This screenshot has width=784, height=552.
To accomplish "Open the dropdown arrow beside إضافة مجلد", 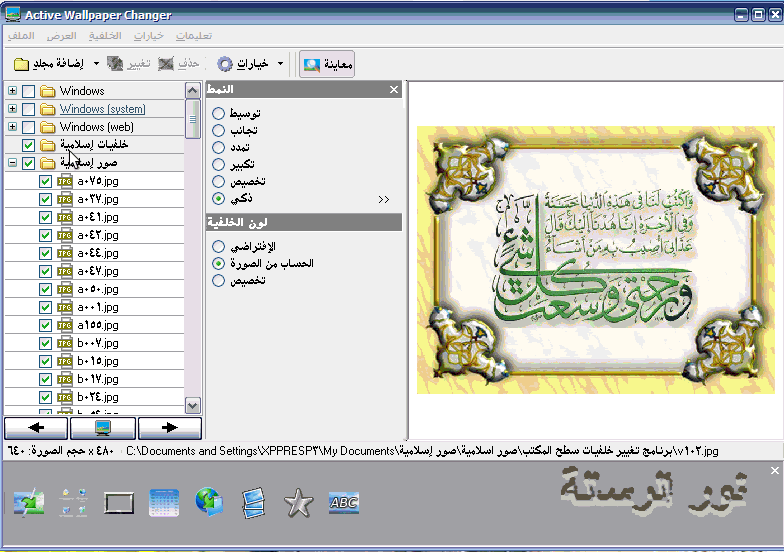I will (x=96, y=64).
